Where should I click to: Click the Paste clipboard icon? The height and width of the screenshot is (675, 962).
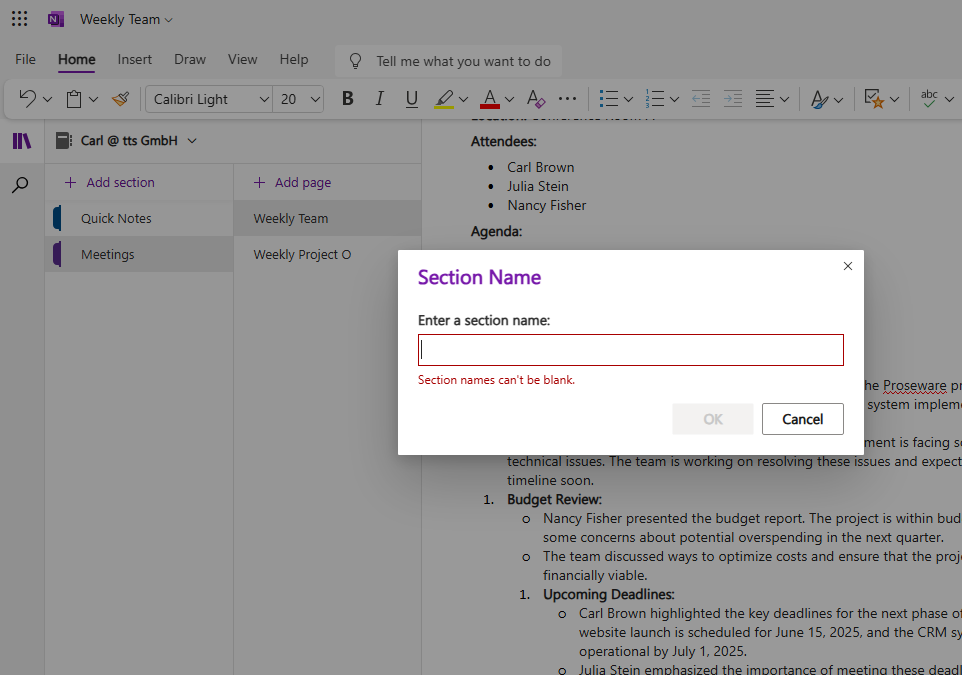(x=74, y=99)
